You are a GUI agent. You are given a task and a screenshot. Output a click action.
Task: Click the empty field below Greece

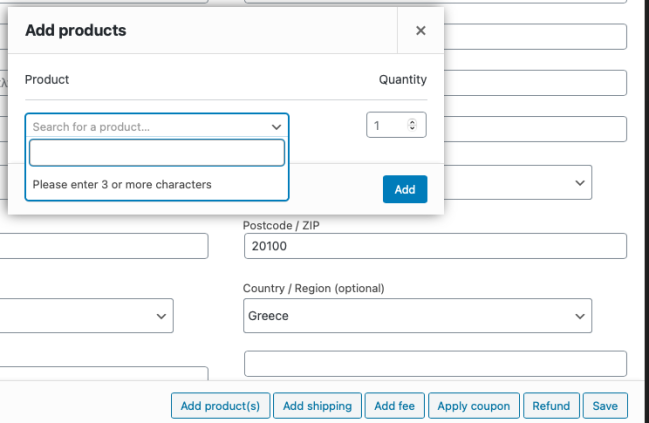click(x=434, y=364)
